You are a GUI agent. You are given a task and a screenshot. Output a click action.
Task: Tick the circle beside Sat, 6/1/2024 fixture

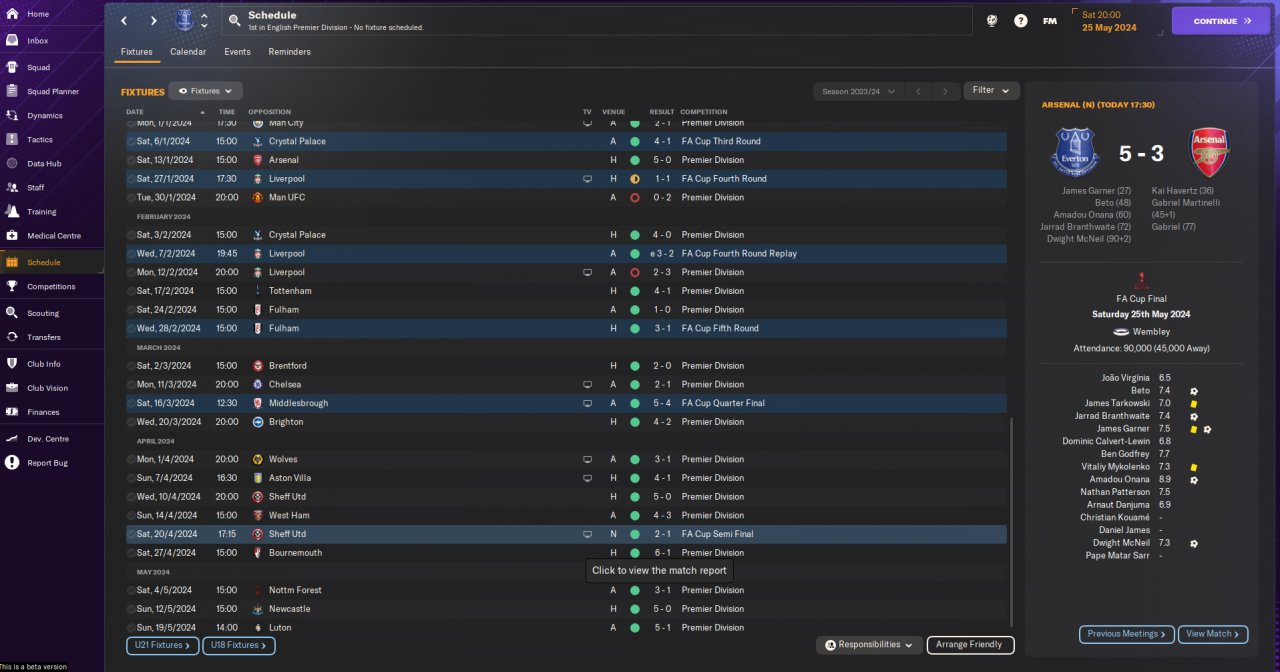(131, 141)
